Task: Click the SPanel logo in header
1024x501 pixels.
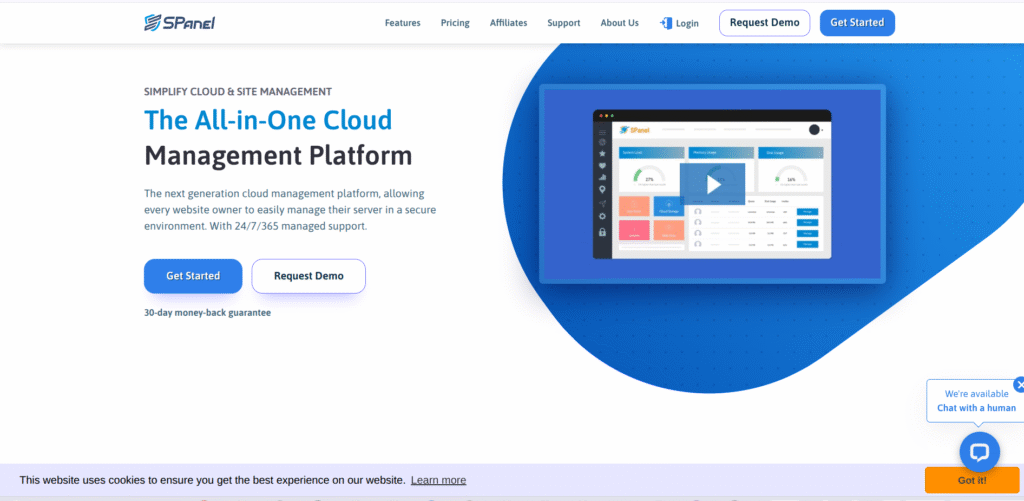Action: [x=180, y=23]
